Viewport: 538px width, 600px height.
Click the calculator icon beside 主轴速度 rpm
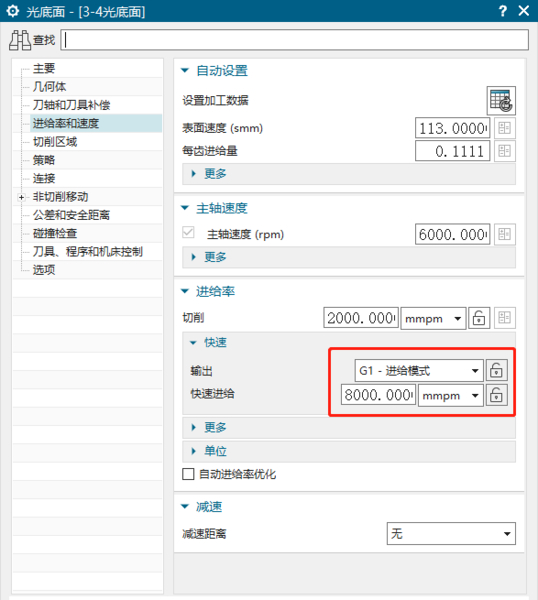504,234
